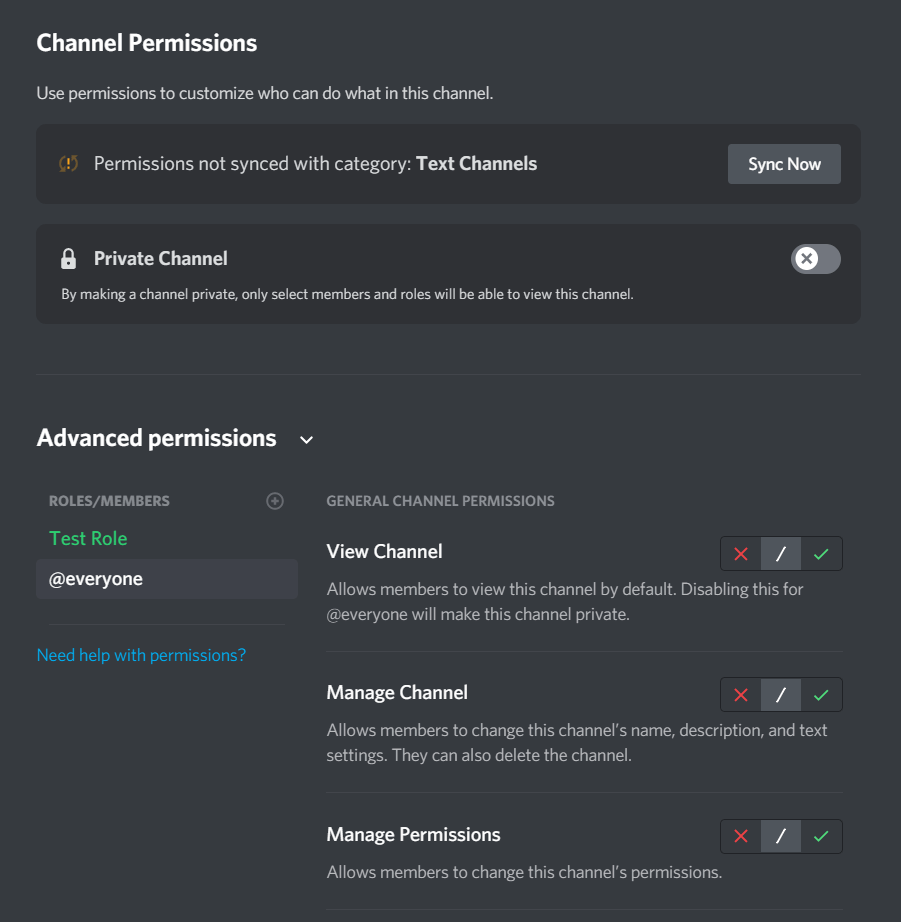The image size is (901, 922).
Task: Click the Advanced permissions heading
Action: pos(157,438)
